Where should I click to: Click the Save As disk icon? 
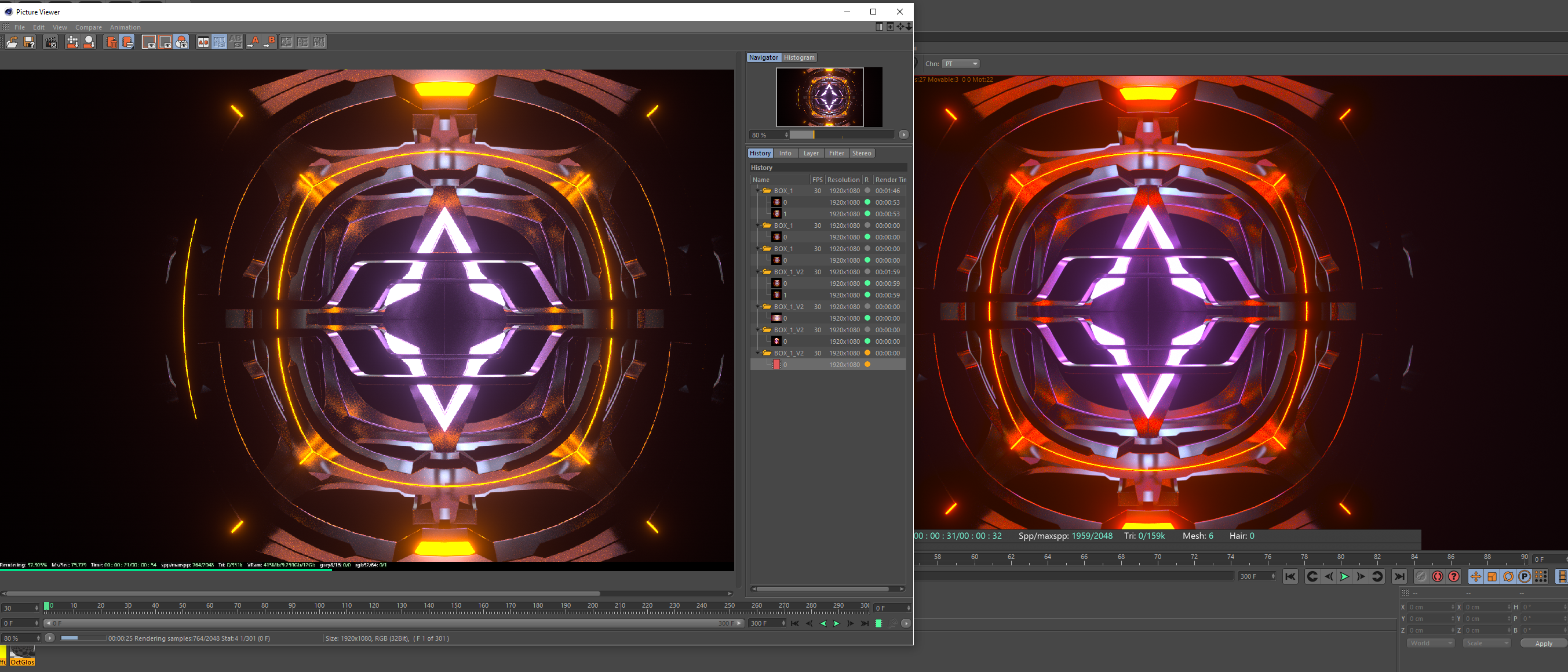click(28, 42)
